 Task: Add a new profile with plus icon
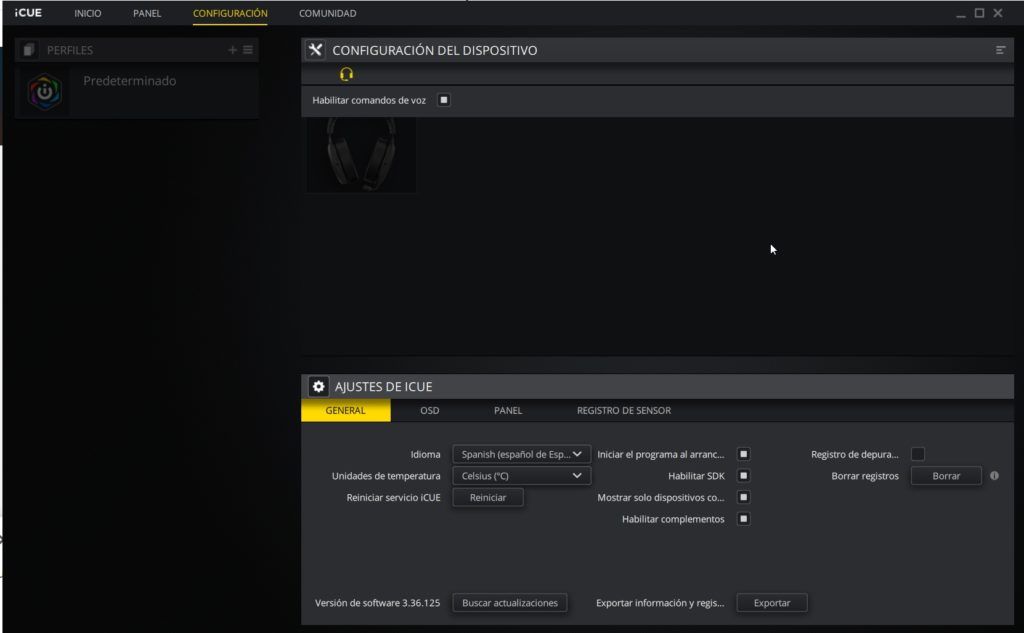[x=232, y=50]
